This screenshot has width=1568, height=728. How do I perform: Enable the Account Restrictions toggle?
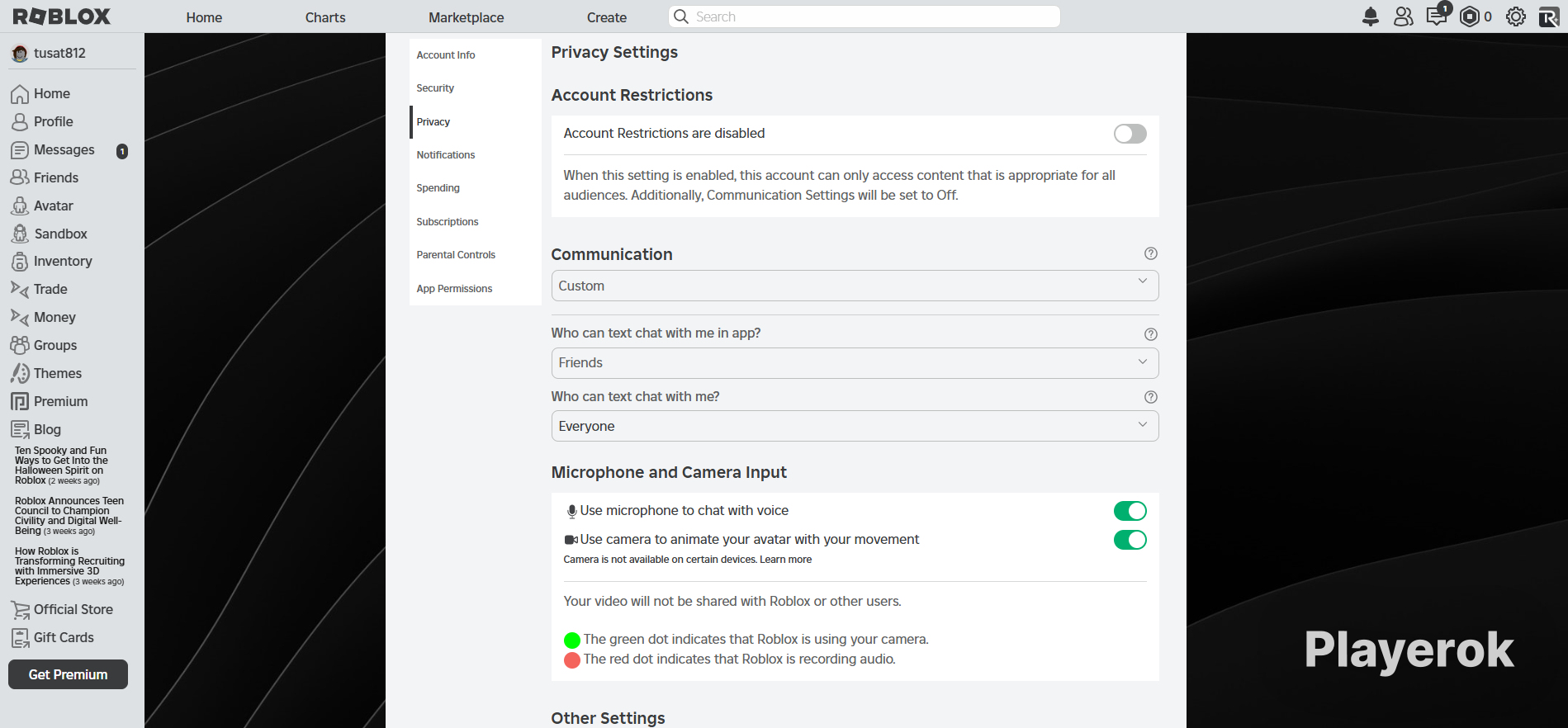(1130, 134)
